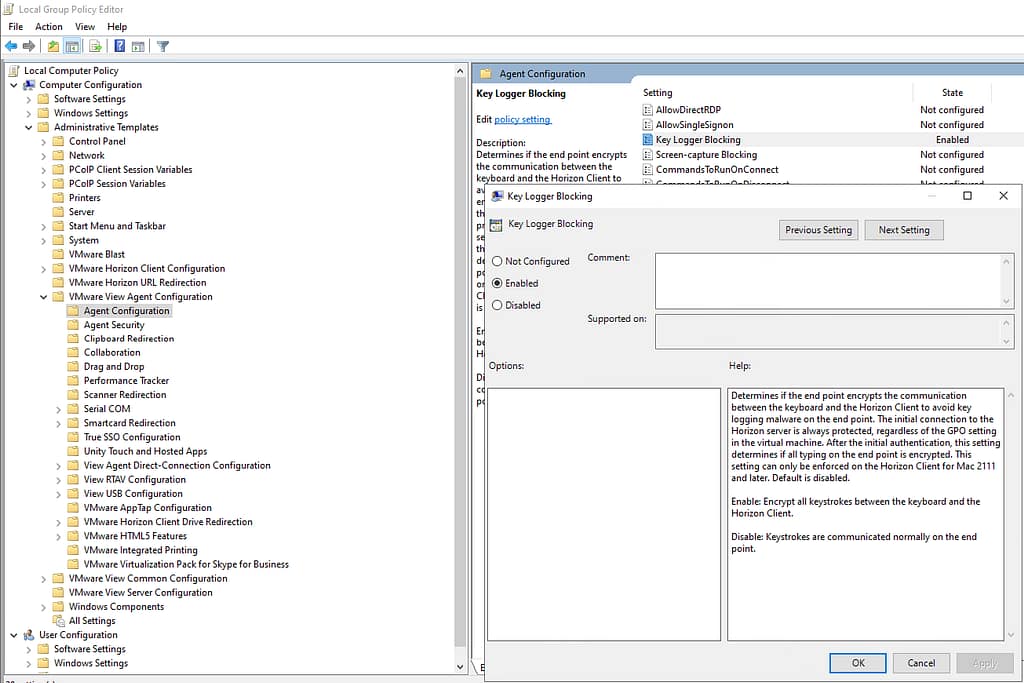This screenshot has width=1024, height=683.
Task: Expand the Windows Components tree node
Action: point(44,607)
